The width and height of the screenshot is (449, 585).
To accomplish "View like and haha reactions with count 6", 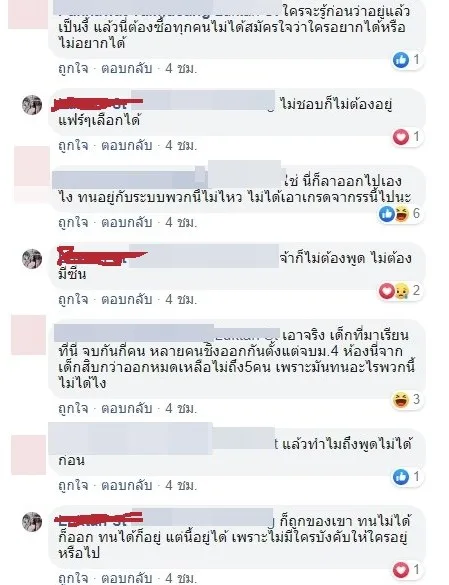I will point(400,214).
